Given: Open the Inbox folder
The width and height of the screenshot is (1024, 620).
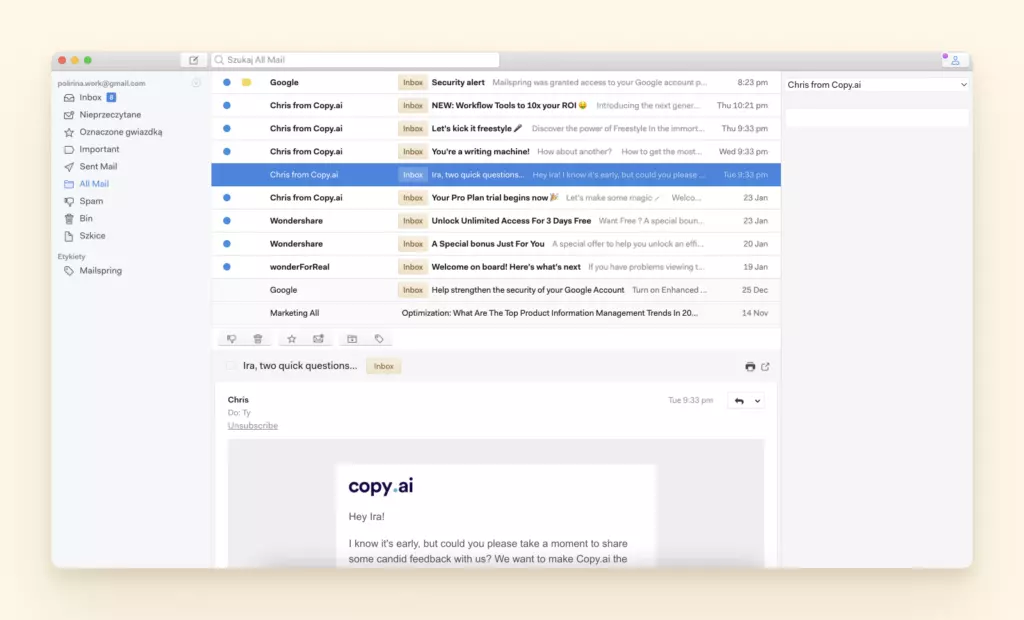Looking at the screenshot, I should (90, 97).
